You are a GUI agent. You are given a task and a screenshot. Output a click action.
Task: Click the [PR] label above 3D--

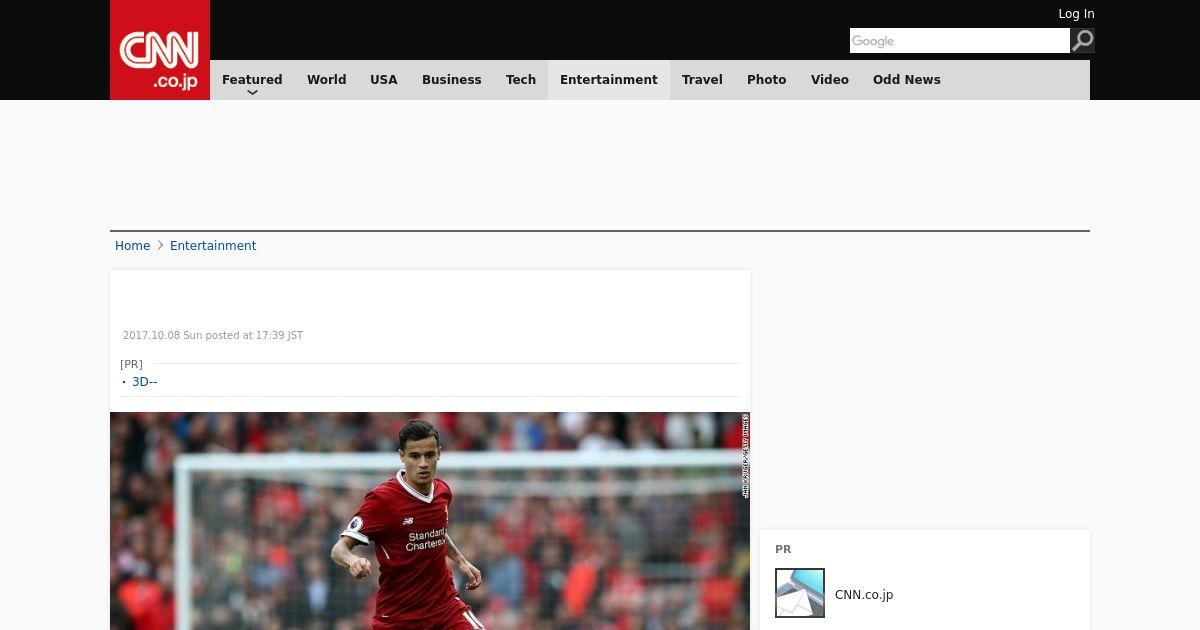(131, 364)
